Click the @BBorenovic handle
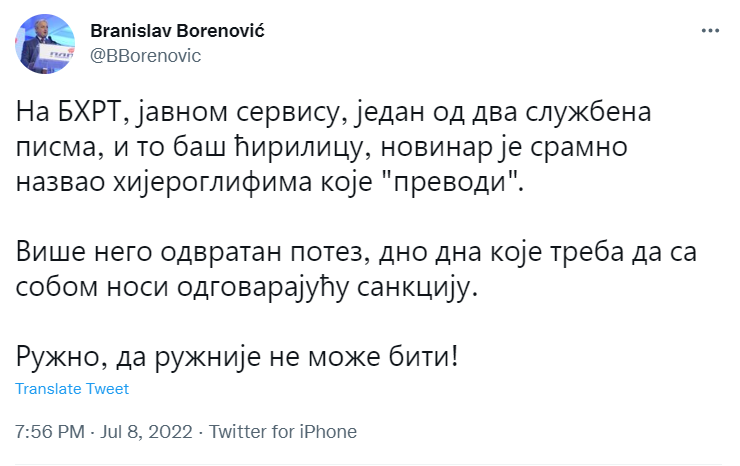 (x=145, y=56)
